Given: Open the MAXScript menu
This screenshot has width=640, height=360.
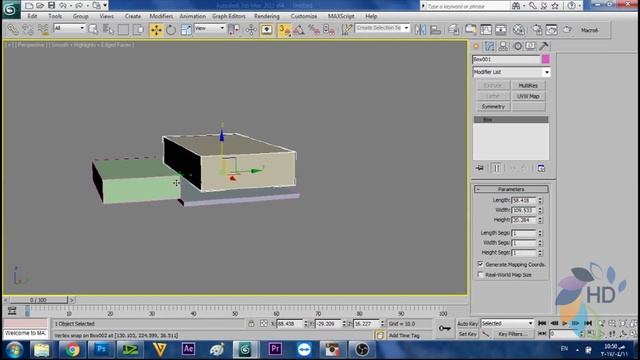Looking at the screenshot, I should 341,16.
